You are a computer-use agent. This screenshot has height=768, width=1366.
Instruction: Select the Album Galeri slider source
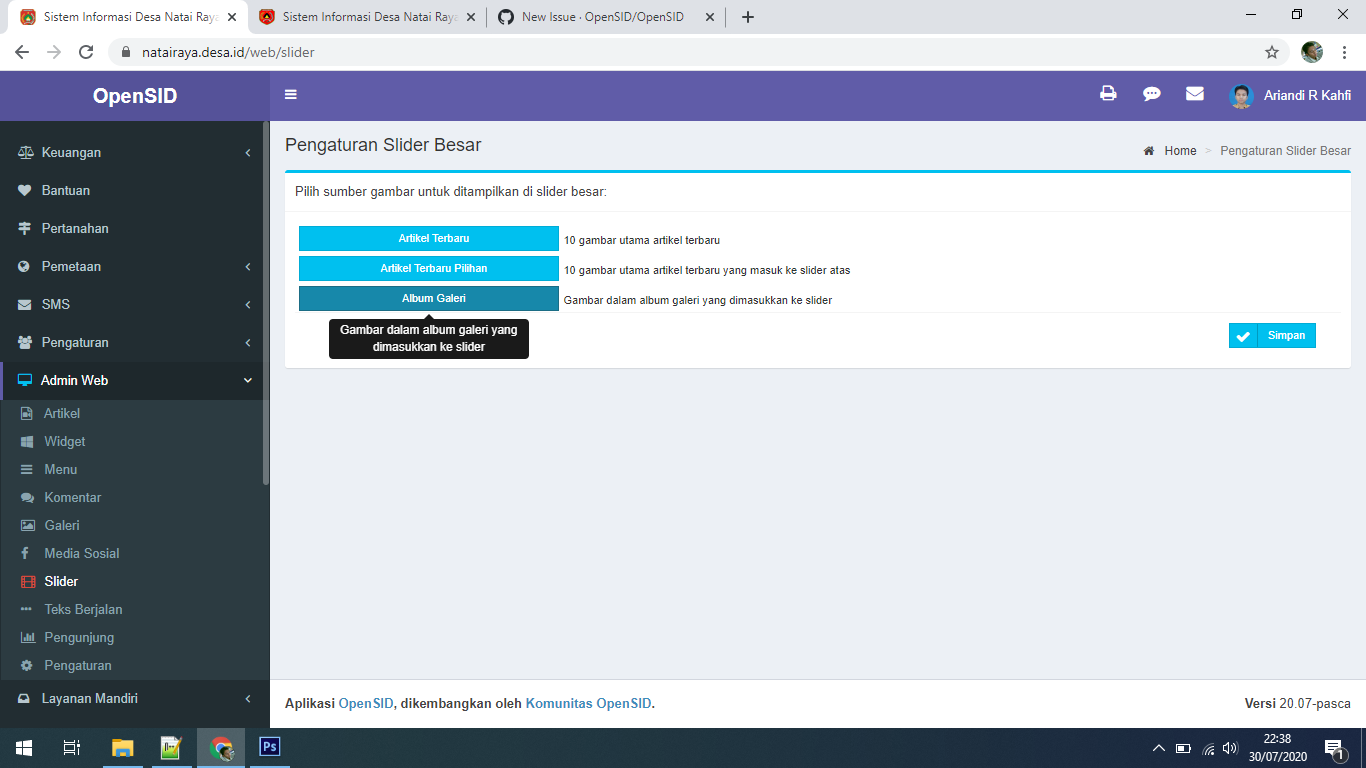[428, 298]
